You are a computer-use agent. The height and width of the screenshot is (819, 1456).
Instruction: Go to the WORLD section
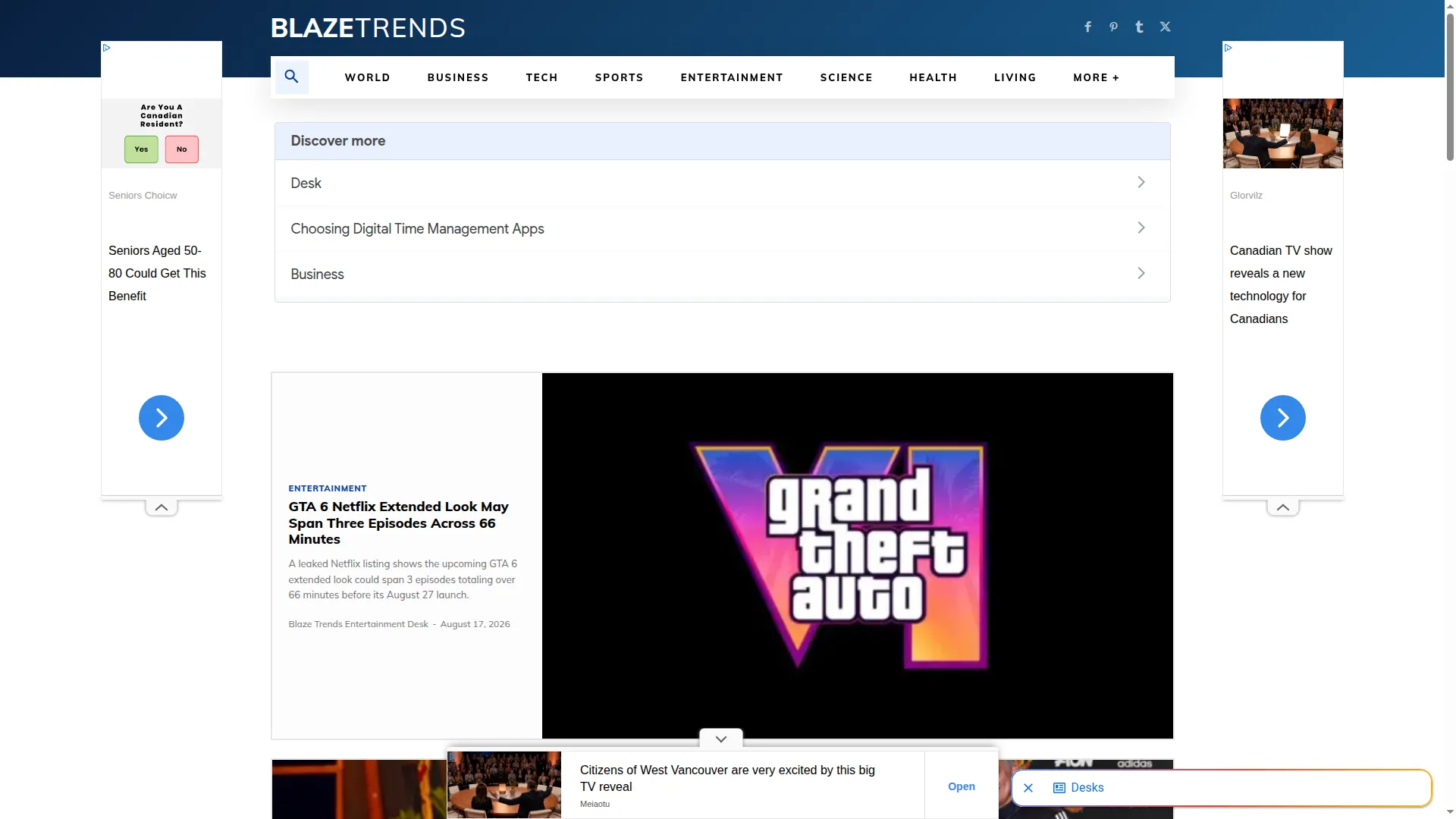(x=367, y=77)
